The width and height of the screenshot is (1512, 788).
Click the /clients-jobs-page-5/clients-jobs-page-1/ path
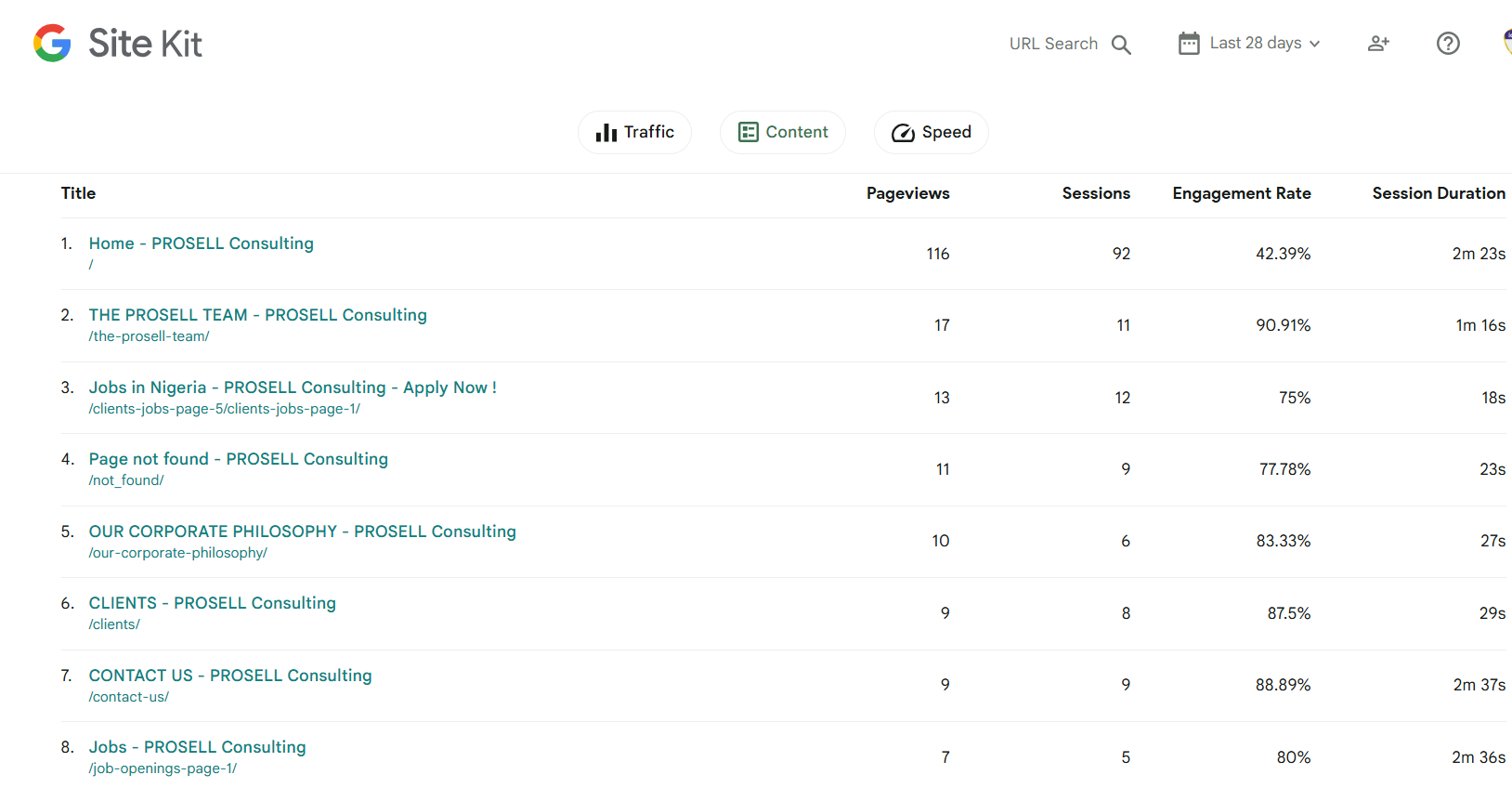pos(225,409)
